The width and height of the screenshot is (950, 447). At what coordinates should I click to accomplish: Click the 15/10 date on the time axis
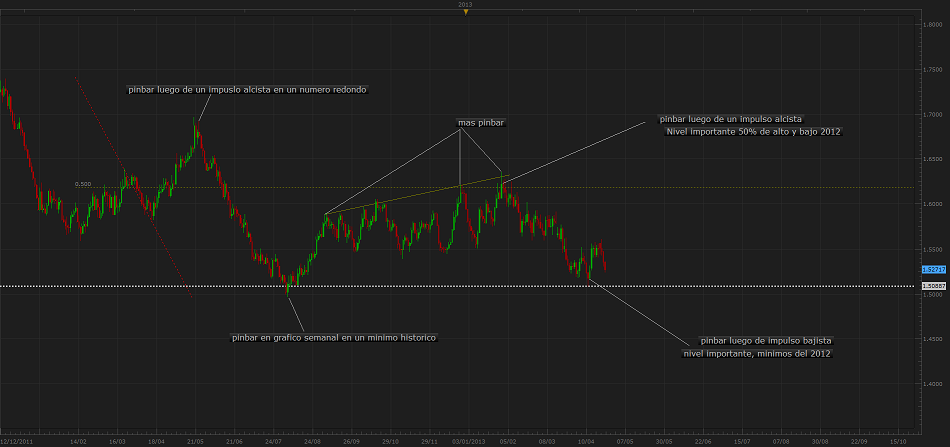click(897, 440)
